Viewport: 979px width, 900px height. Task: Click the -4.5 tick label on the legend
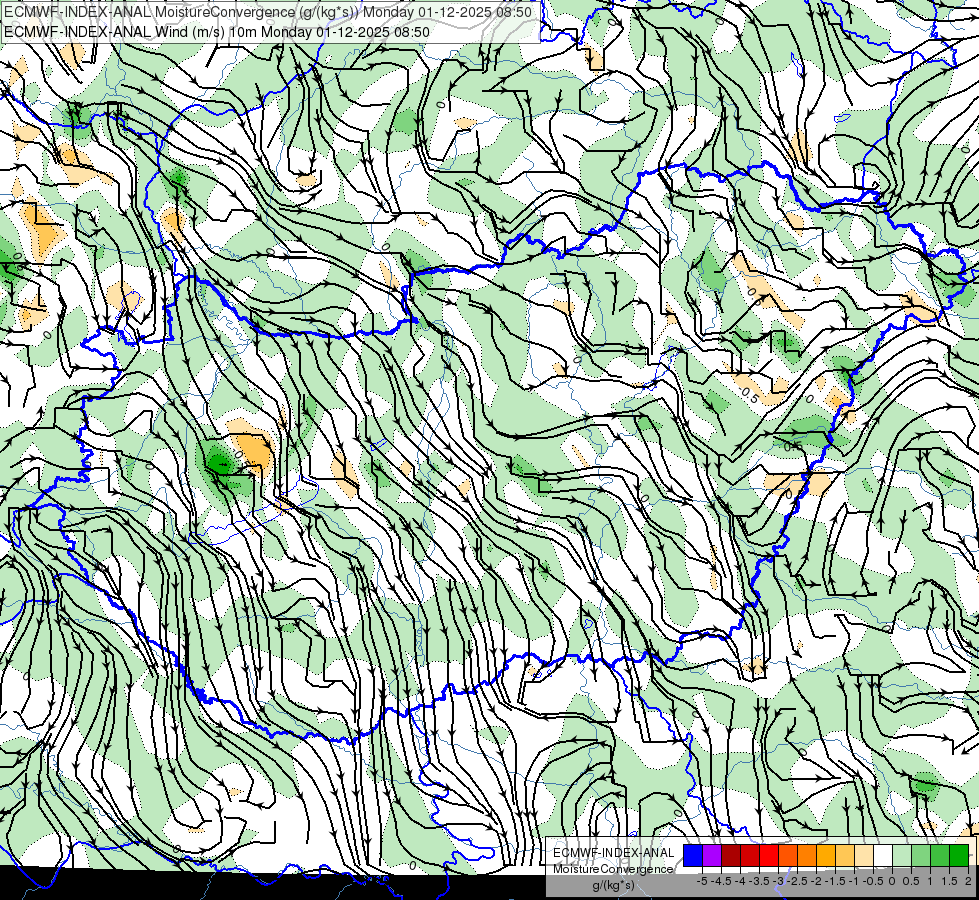pos(721,881)
